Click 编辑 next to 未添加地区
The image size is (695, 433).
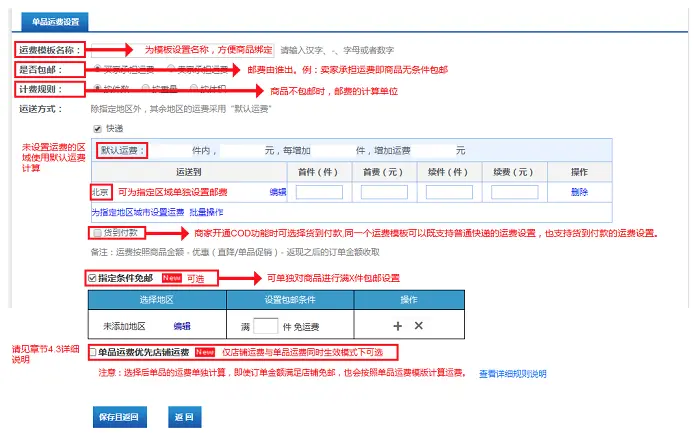[x=182, y=326]
